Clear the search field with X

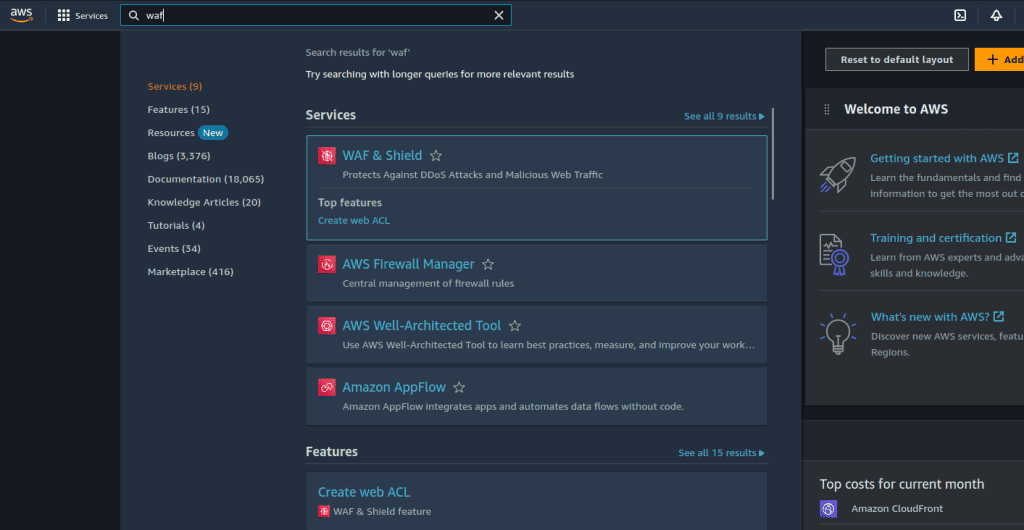coord(499,16)
